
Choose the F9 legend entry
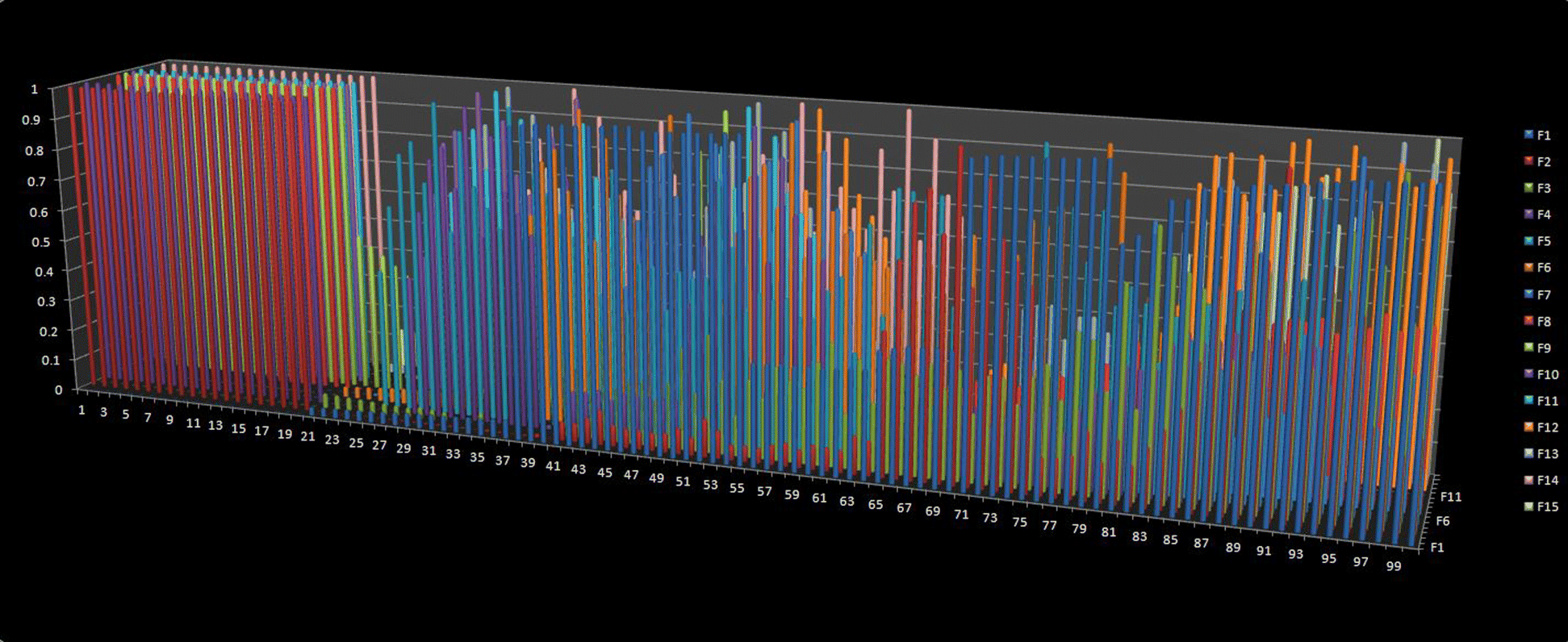pos(1537,348)
